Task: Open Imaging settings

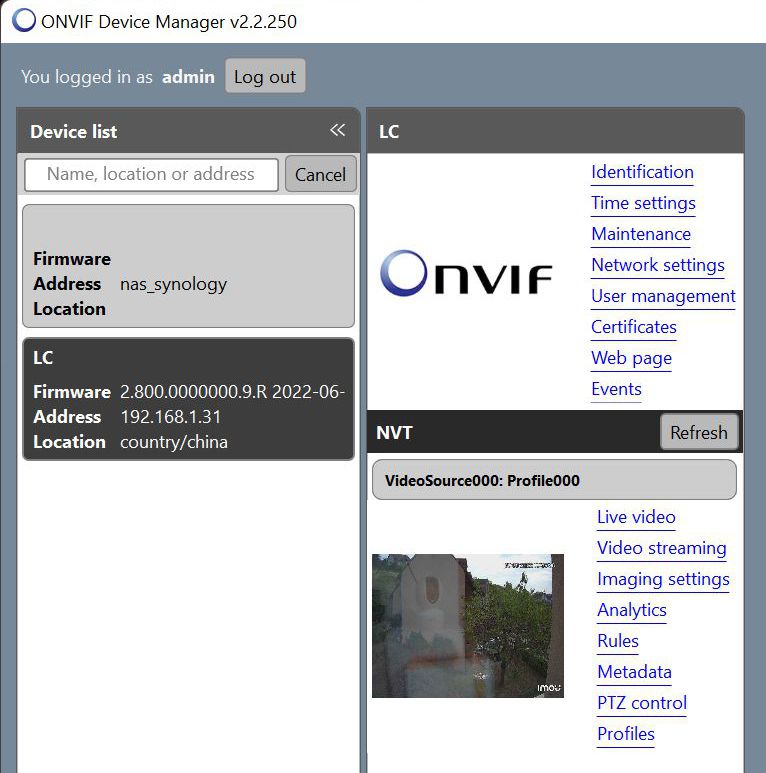Action: 663,580
